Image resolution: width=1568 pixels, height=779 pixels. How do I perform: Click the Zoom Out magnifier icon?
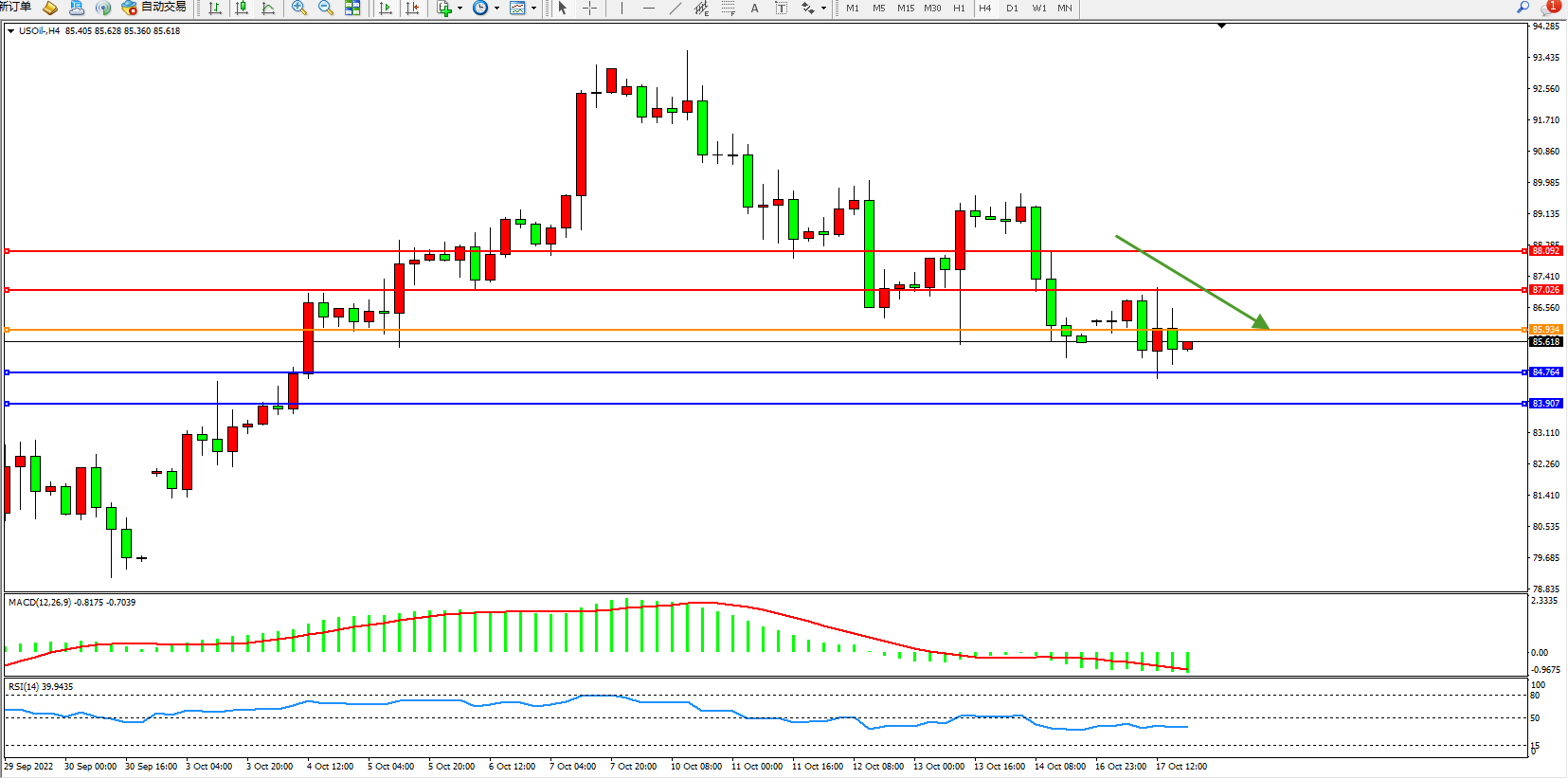point(326,9)
